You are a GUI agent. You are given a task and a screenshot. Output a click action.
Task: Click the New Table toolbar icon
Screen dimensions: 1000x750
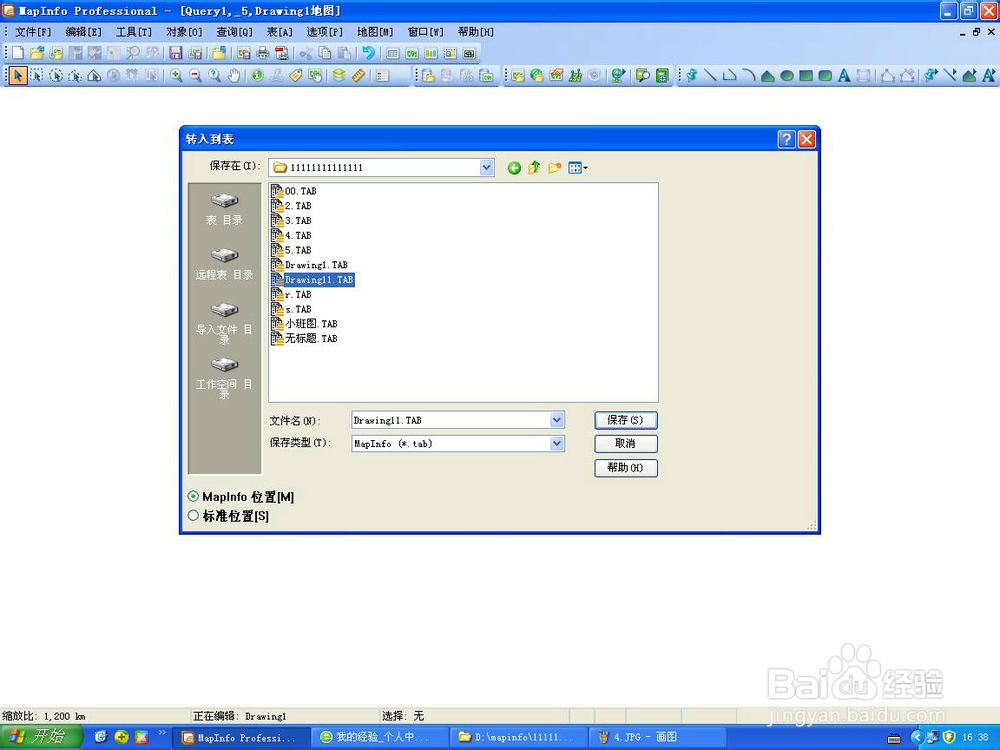pyautogui.click(x=18, y=53)
